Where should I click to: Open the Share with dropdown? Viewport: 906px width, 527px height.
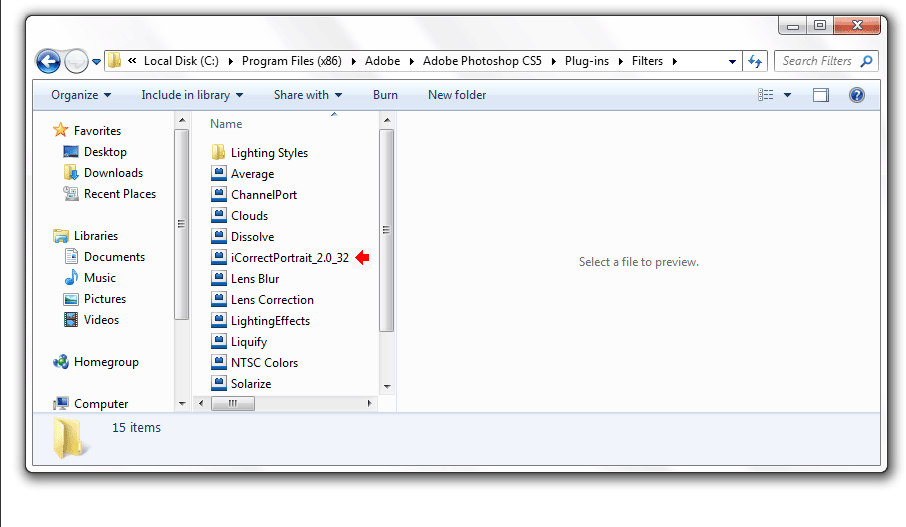(307, 95)
